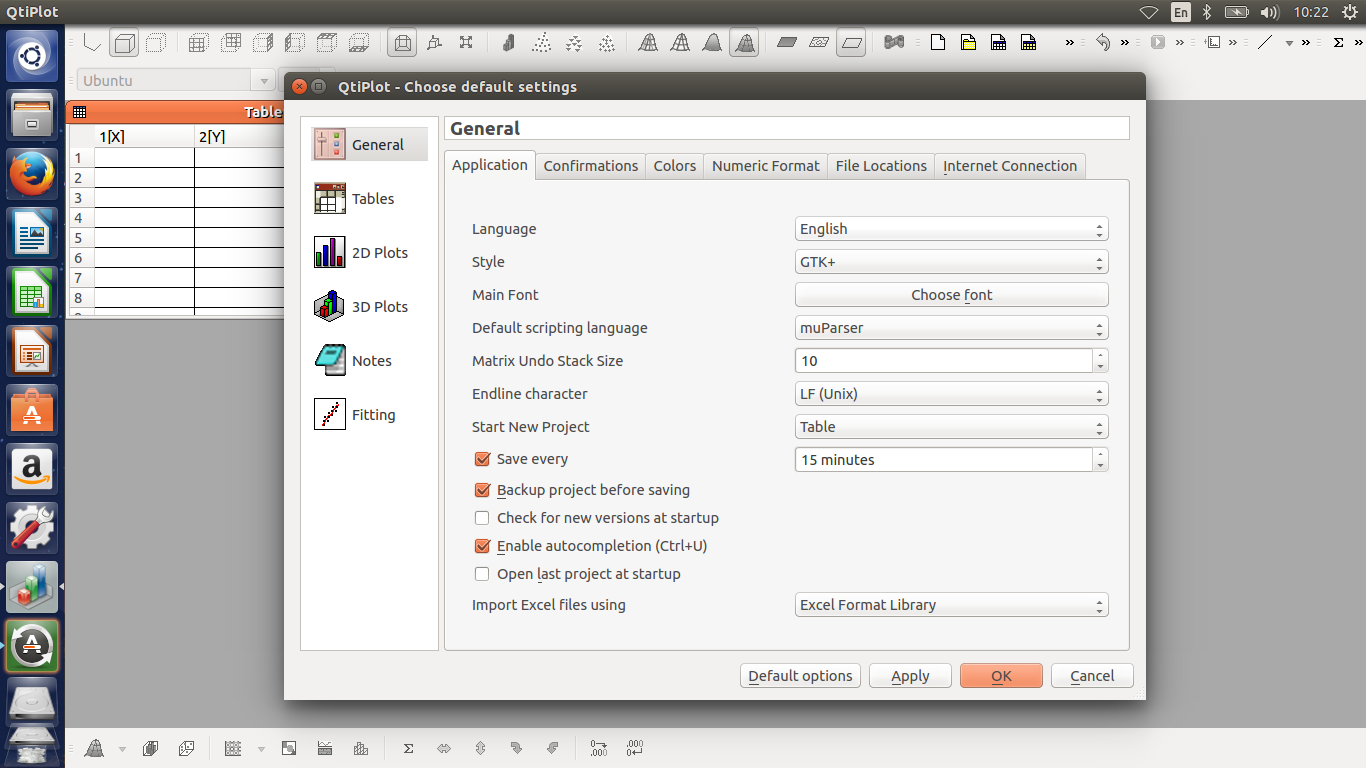The image size is (1366, 768).
Task: Click the flip vertical icon in bottom toolbar
Action: tap(480, 748)
